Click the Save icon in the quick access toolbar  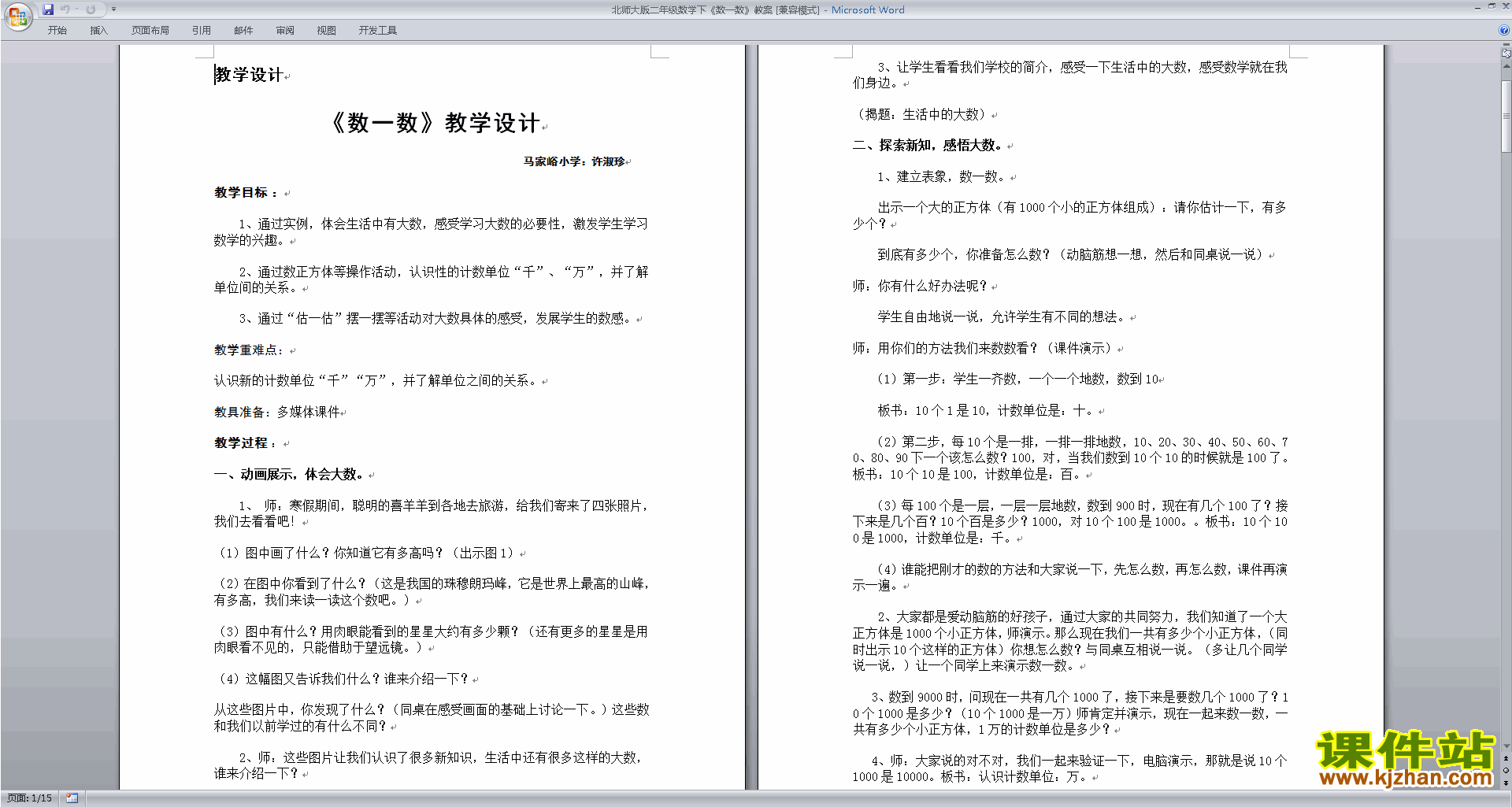[x=48, y=9]
